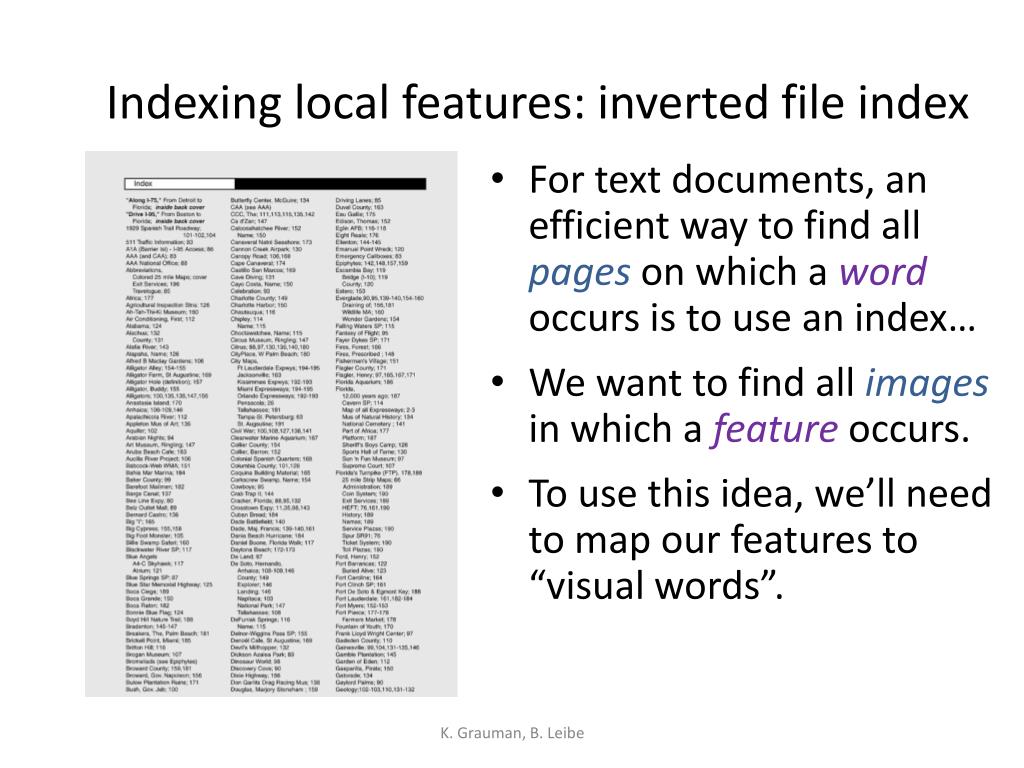Select the index entry "Fisherman's Village; 151"
This screenshot has height=768, width=1024.
tap(367, 361)
